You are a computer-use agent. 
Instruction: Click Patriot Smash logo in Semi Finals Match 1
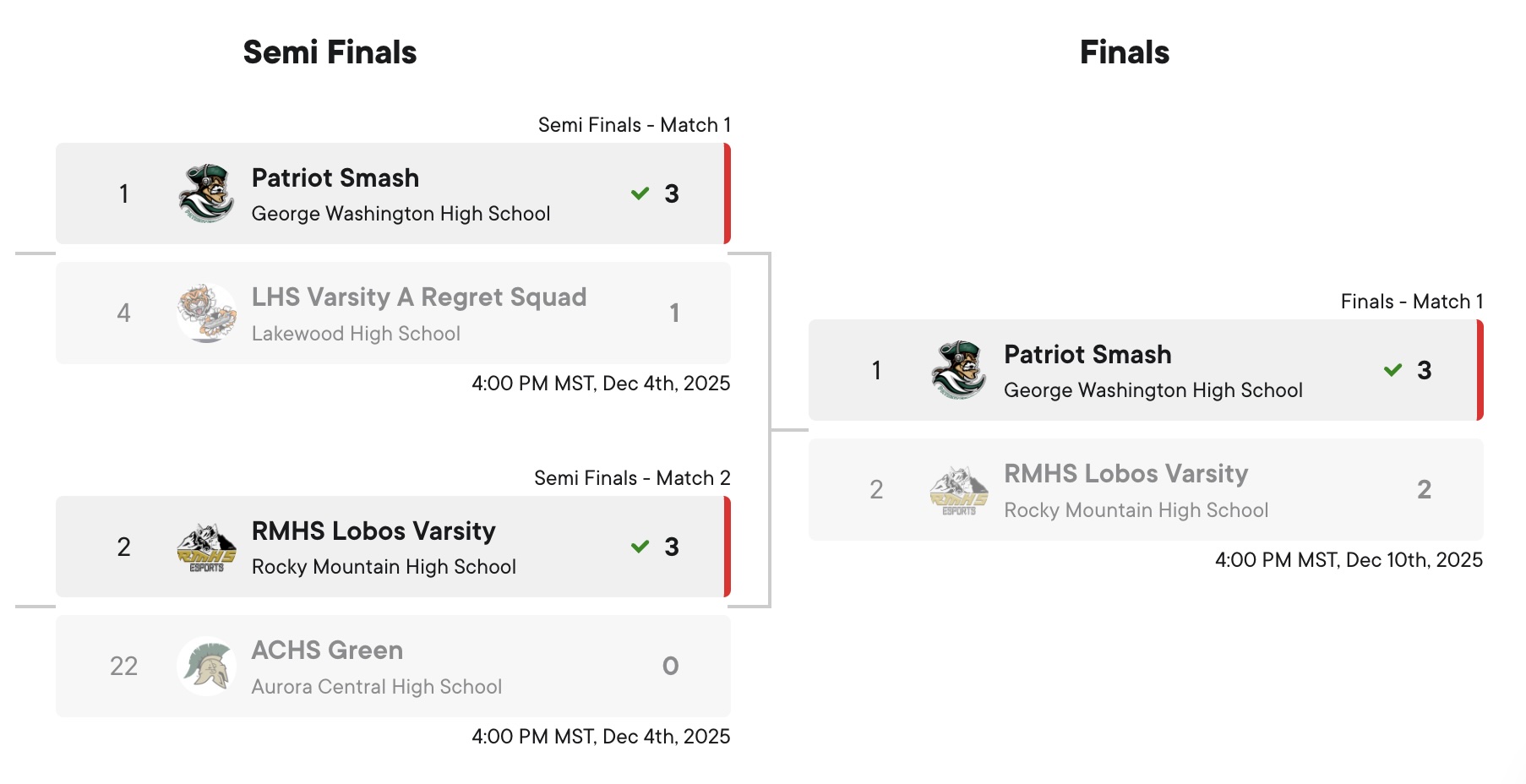coord(206,193)
